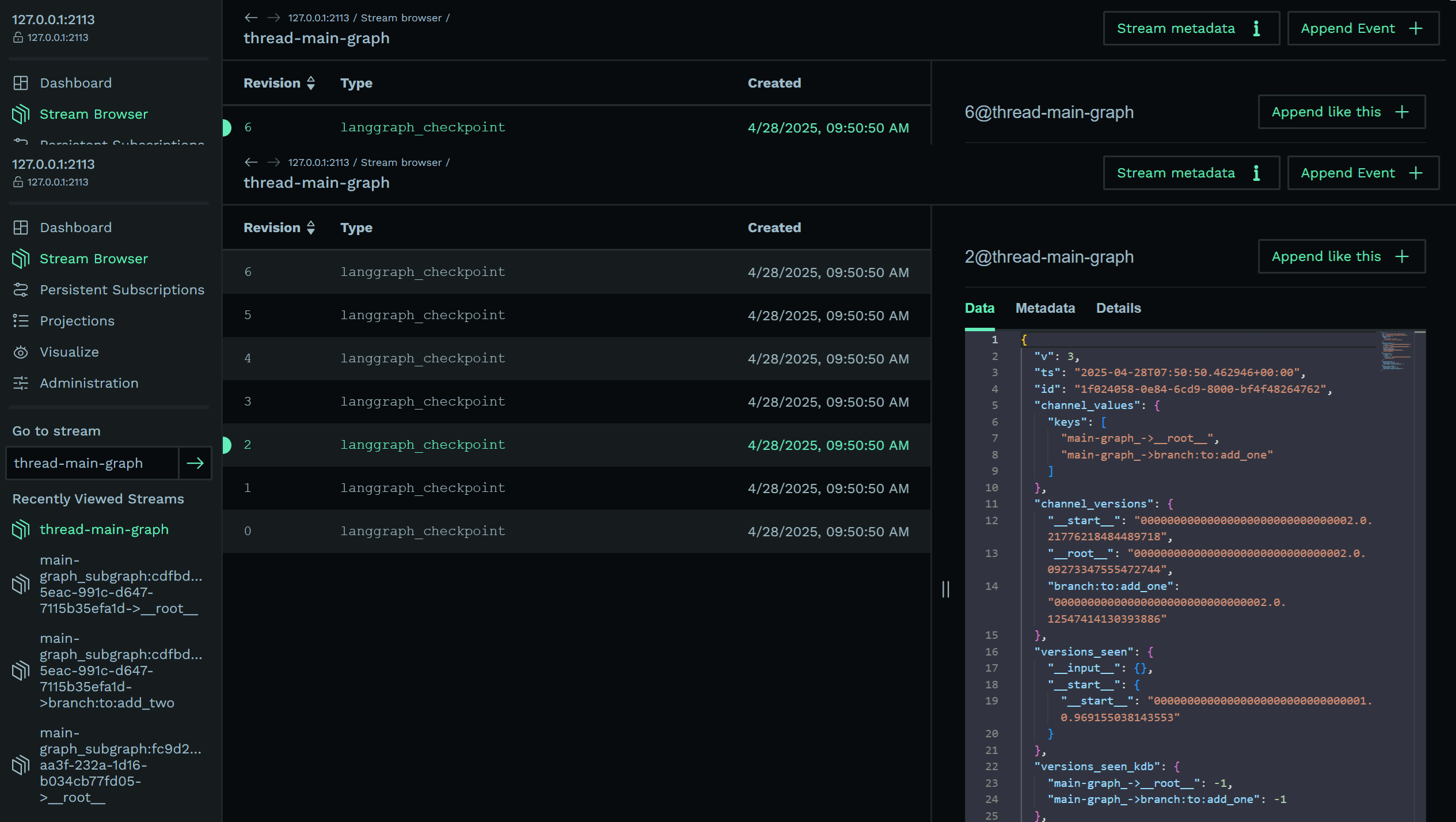Select the Stream Browser sidebar icon
Image resolution: width=1456 pixels, height=822 pixels.
click(20, 259)
